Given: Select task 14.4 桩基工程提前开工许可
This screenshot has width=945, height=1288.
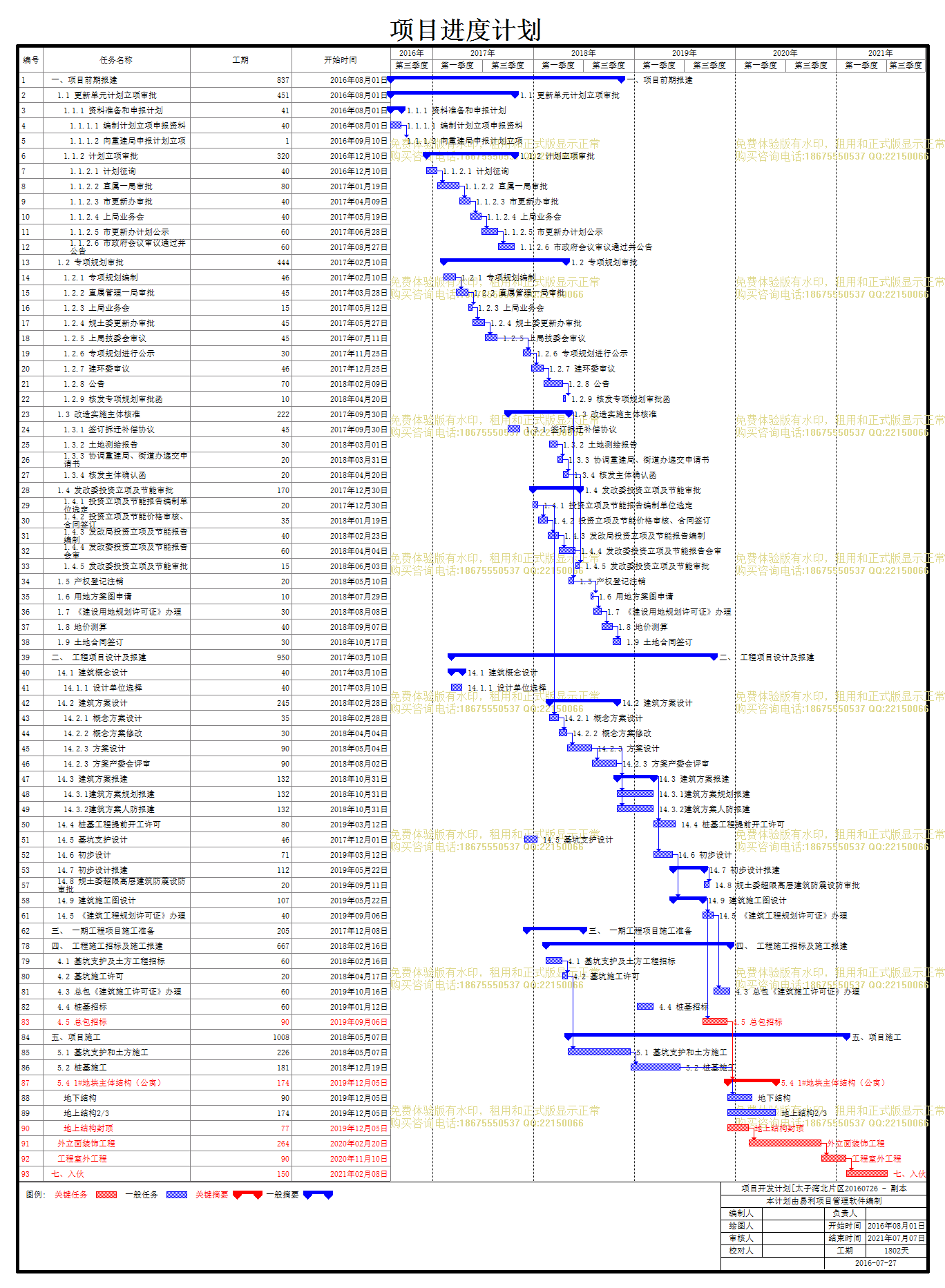Looking at the screenshot, I should tap(204, 825).
